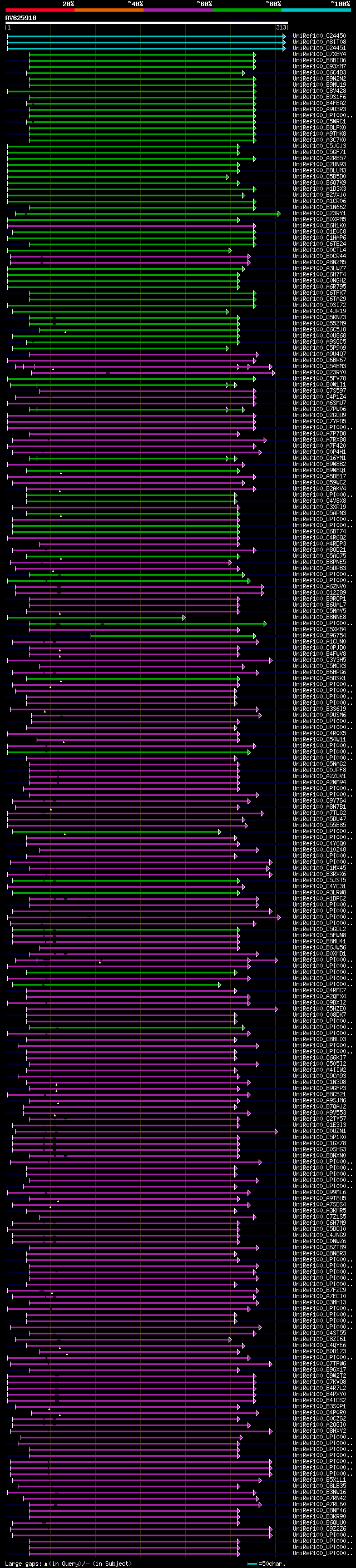356x1568 pixels.
Task: Select the UniRef100_B9GFP3 label
Action: tap(319, 1089)
